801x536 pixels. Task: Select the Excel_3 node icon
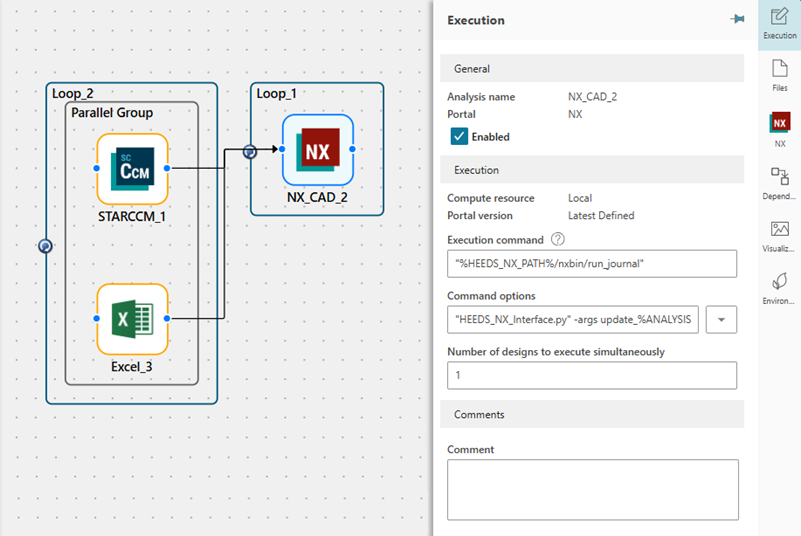(133, 318)
